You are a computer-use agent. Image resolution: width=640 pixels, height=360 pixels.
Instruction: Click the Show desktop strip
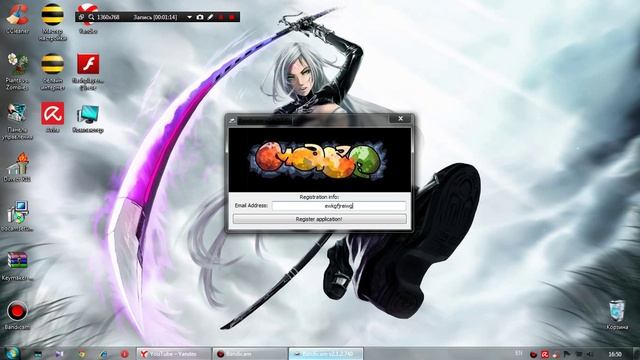[x=636, y=354]
